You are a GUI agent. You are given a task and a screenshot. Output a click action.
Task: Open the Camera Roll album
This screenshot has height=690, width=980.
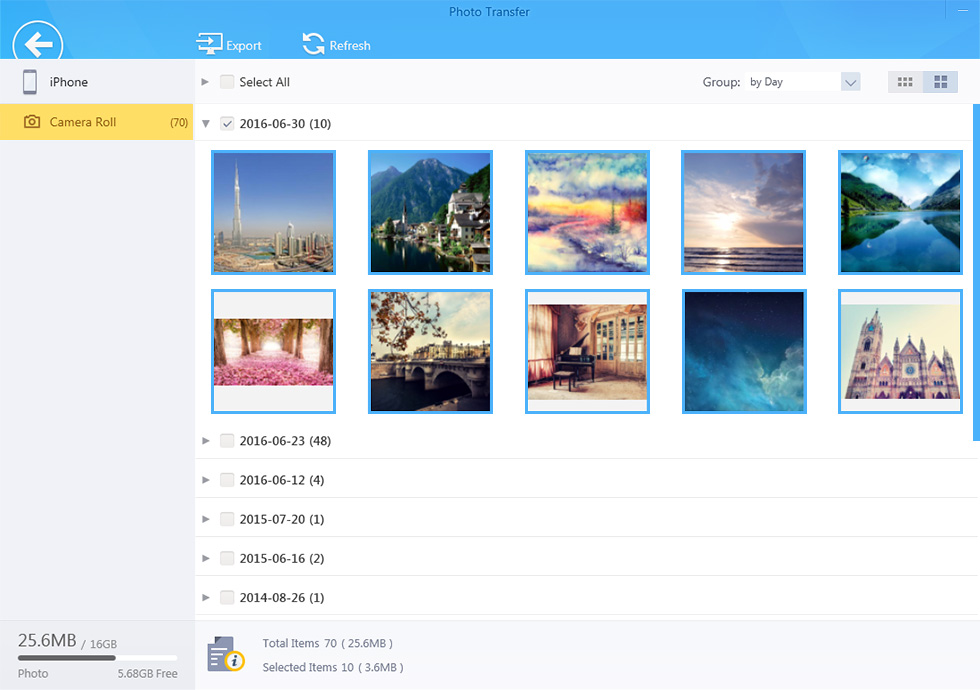coord(97,122)
